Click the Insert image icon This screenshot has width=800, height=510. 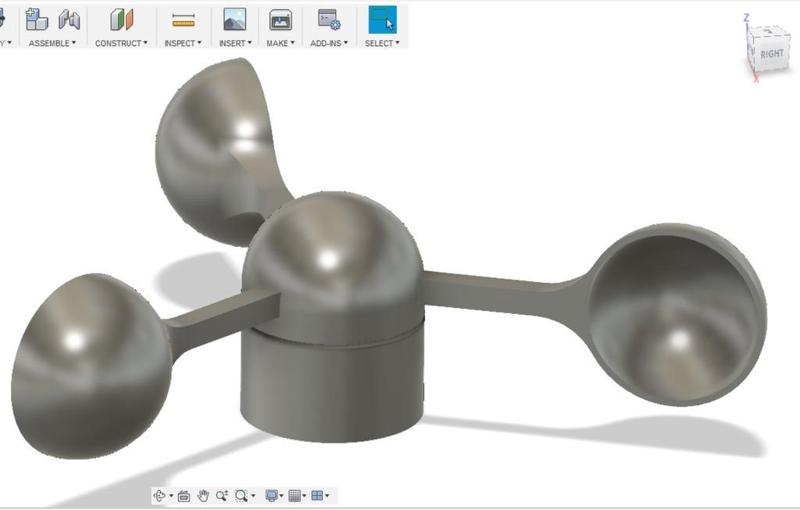click(235, 19)
